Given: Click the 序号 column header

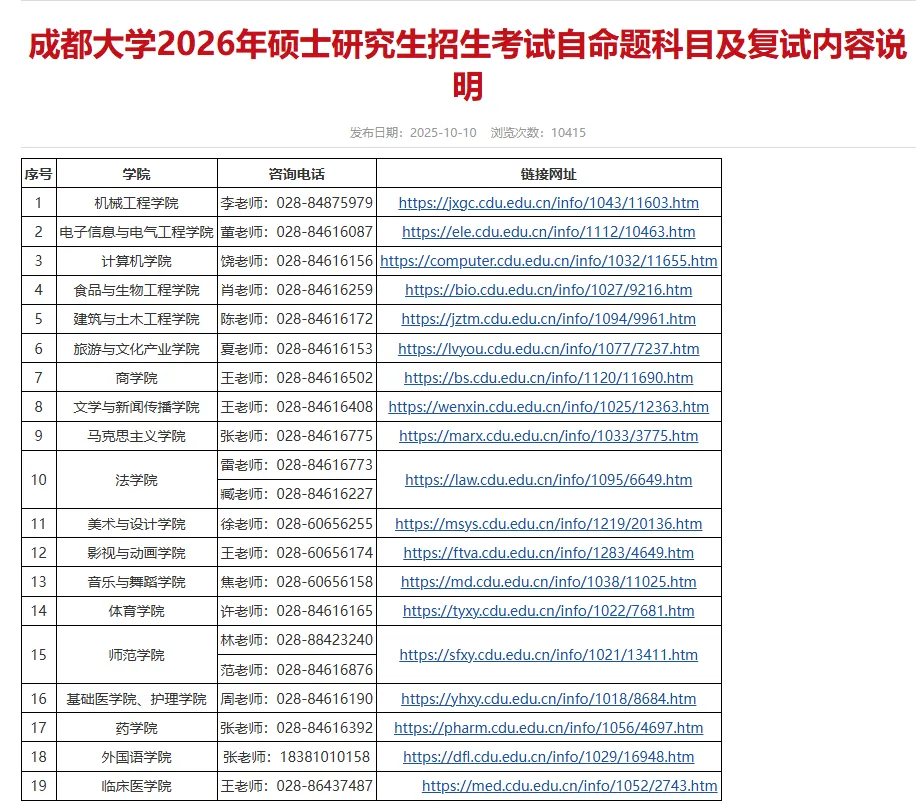Looking at the screenshot, I should [39, 174].
